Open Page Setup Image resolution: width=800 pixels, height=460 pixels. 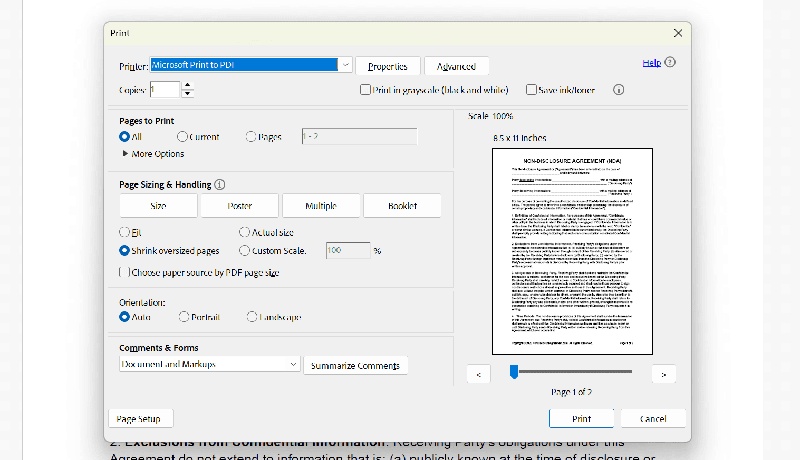[141, 419]
